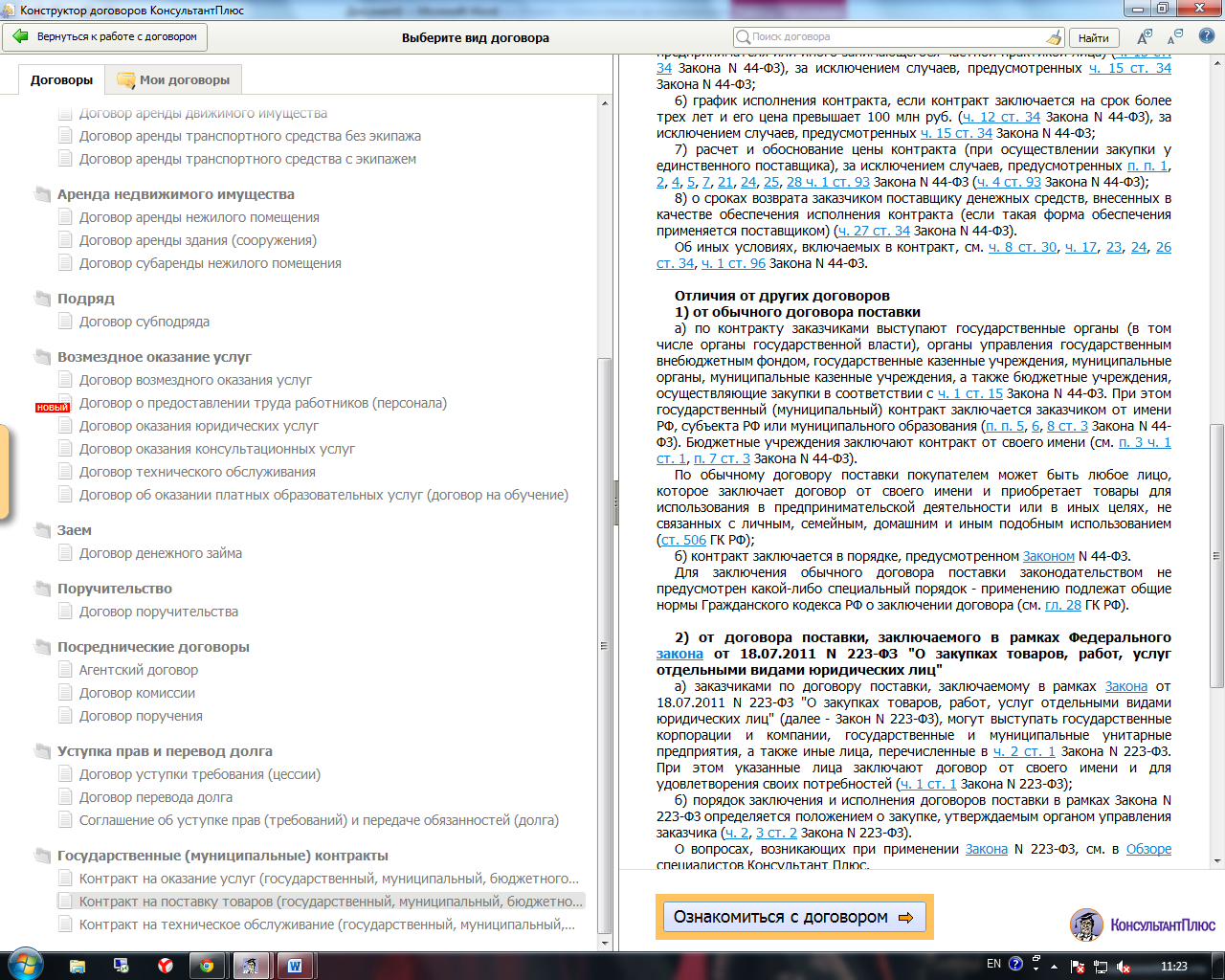Click Вернуться к работе с договором button
The width and height of the screenshot is (1225, 980).
105,36
